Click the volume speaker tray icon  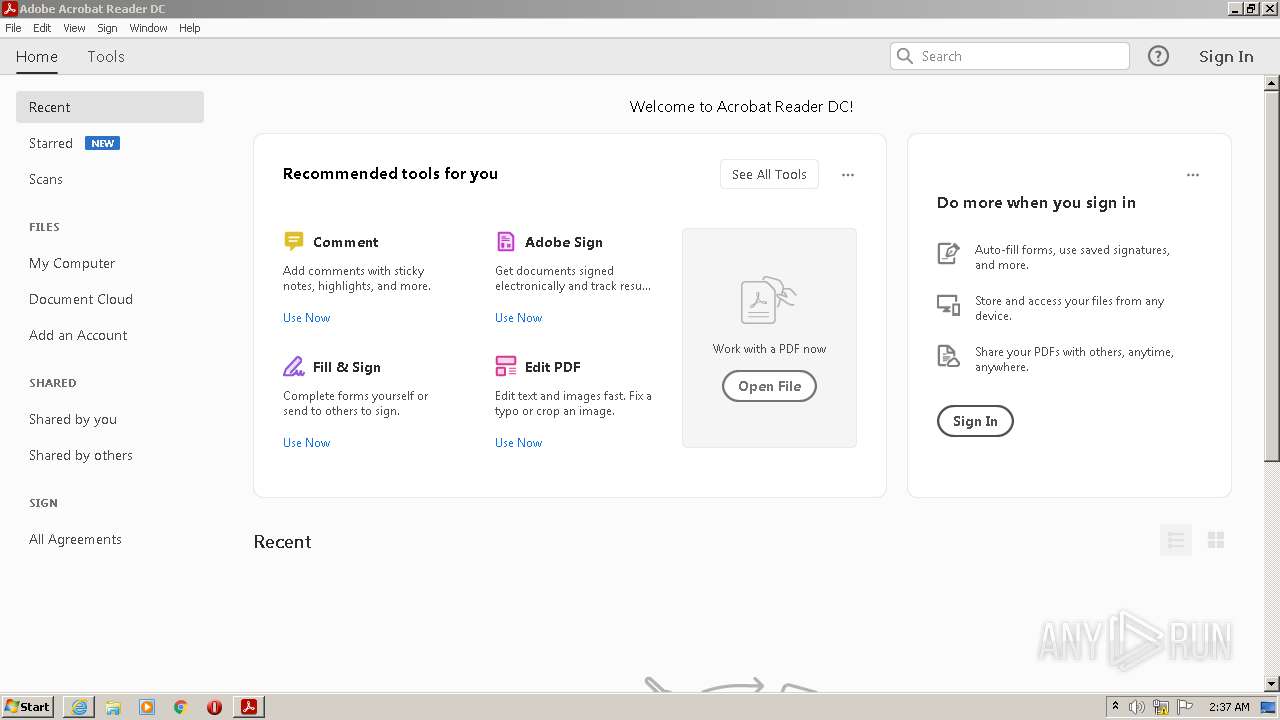pyautogui.click(x=1137, y=707)
